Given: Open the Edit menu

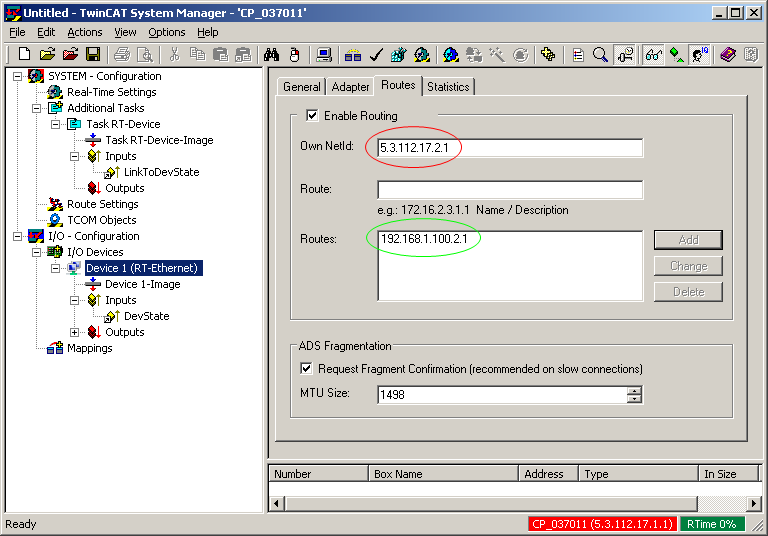Looking at the screenshot, I should (46, 32).
